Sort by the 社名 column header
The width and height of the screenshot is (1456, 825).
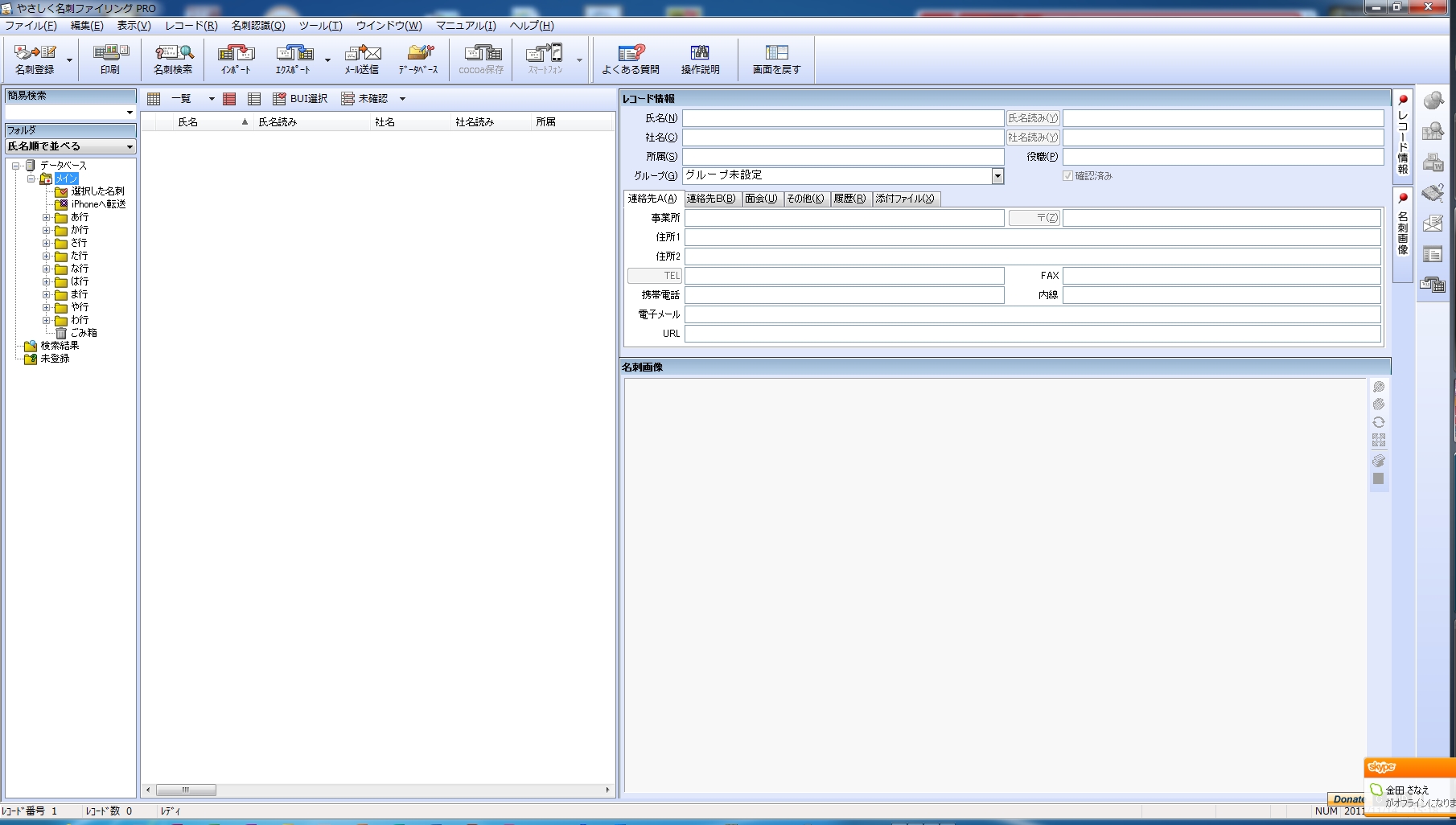tap(409, 122)
